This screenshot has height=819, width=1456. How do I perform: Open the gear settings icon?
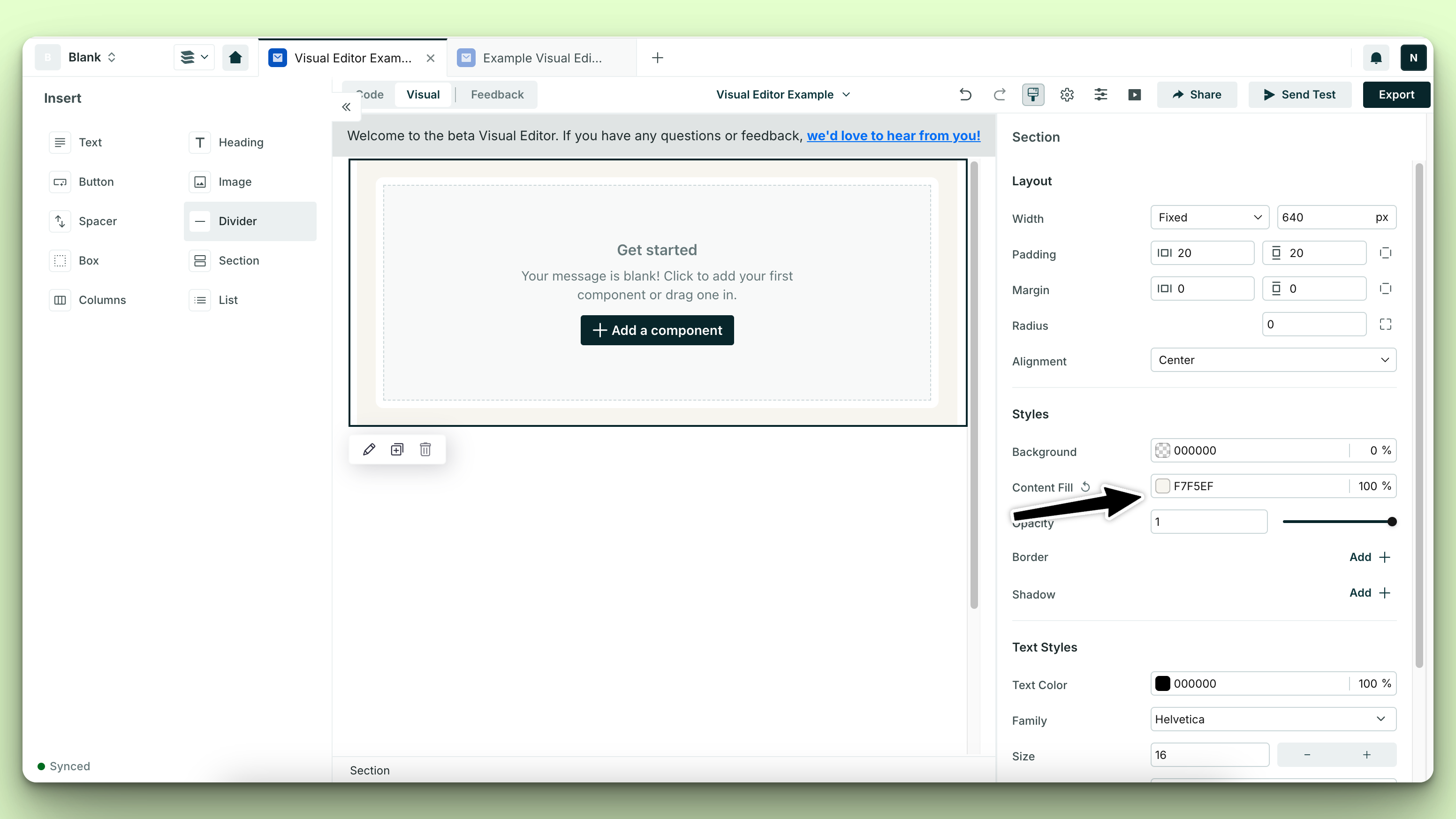coord(1067,94)
